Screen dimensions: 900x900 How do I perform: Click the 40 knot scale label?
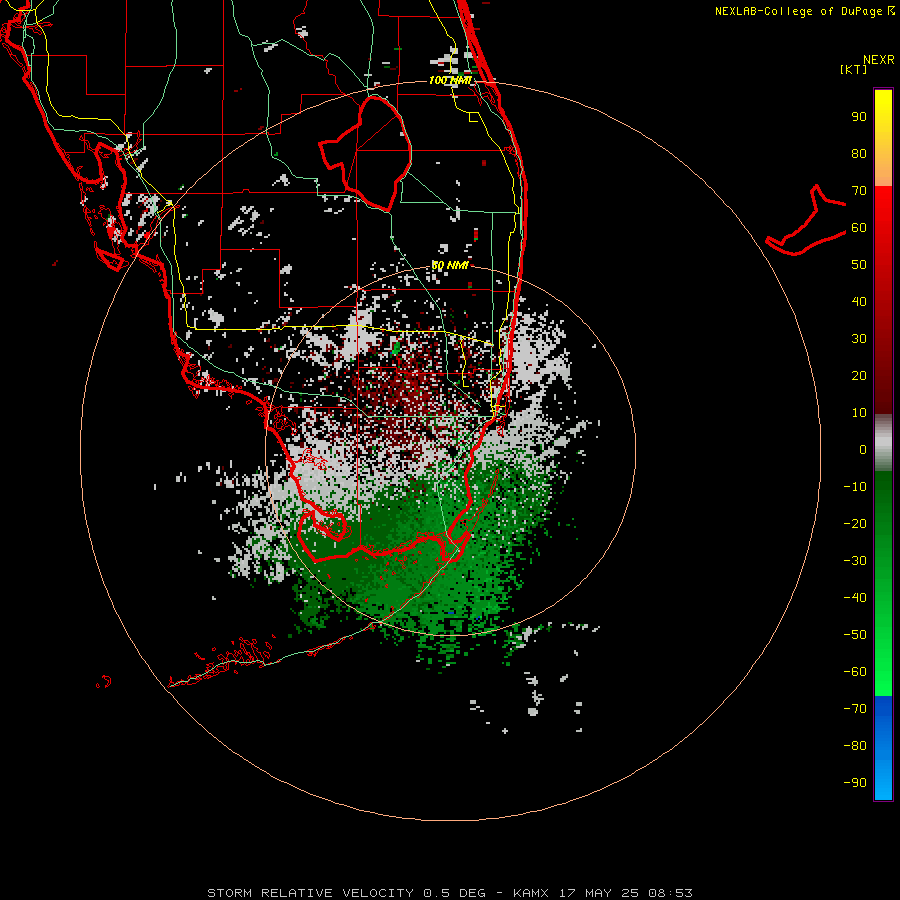(859, 302)
